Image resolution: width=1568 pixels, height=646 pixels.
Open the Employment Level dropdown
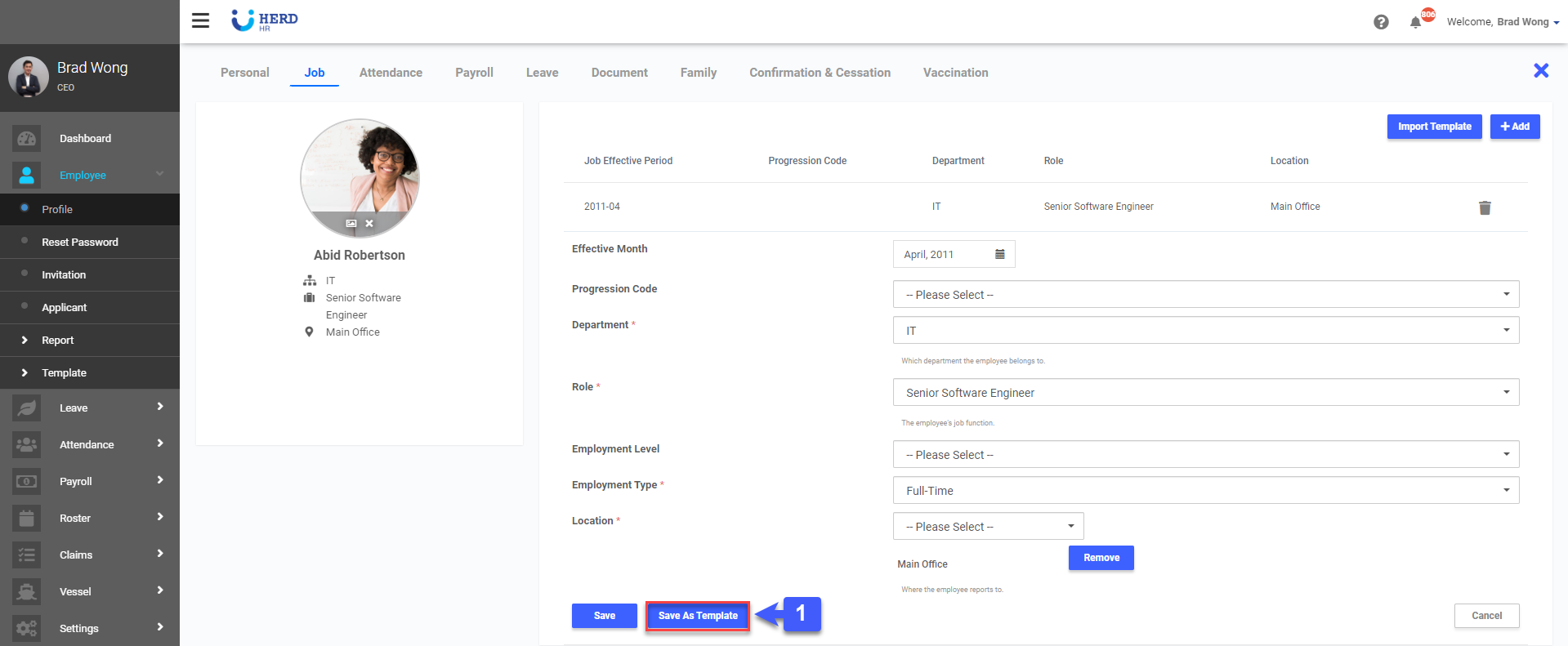pyautogui.click(x=1205, y=455)
